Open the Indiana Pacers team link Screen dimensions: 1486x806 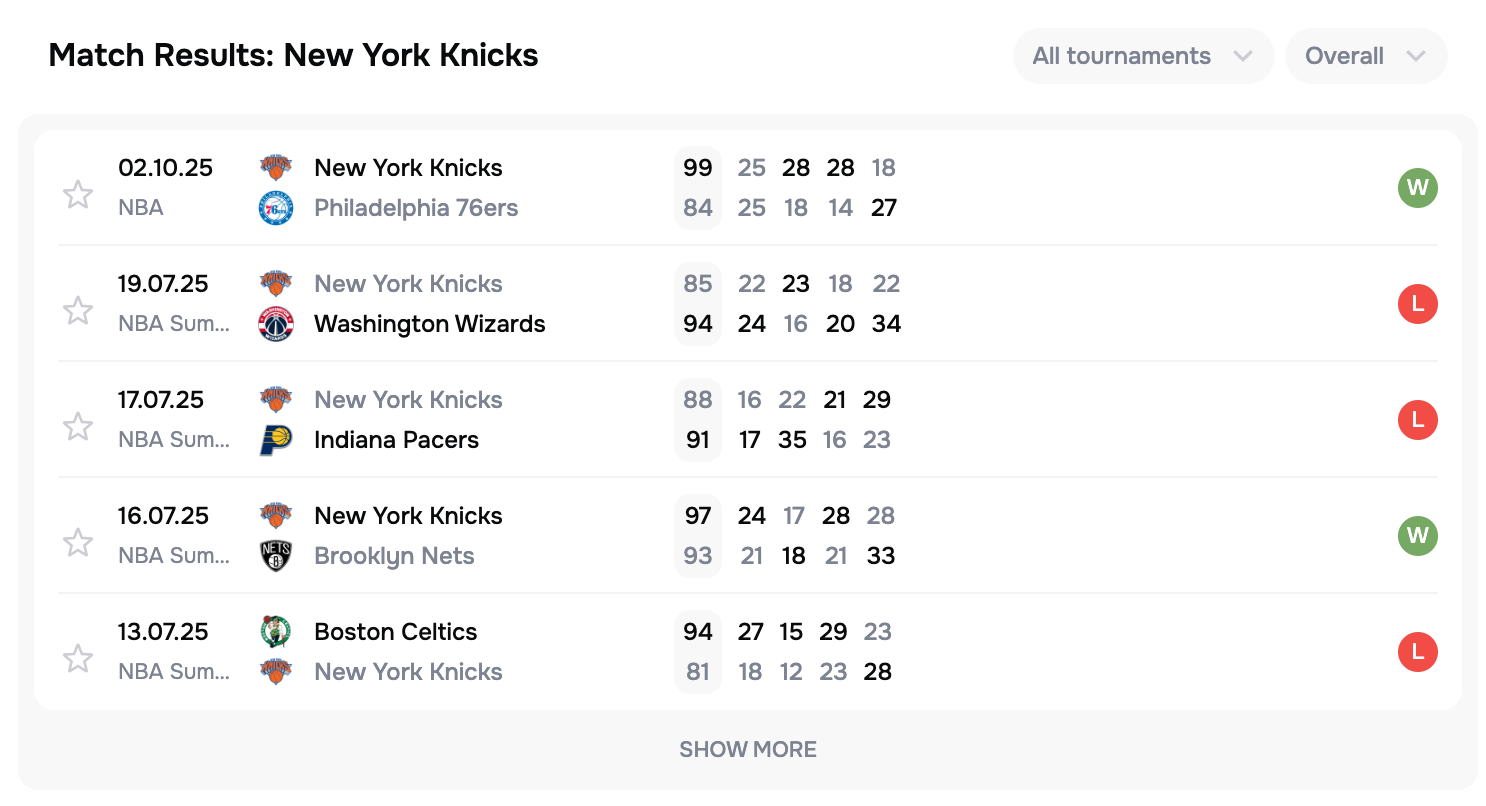pyautogui.click(x=396, y=440)
